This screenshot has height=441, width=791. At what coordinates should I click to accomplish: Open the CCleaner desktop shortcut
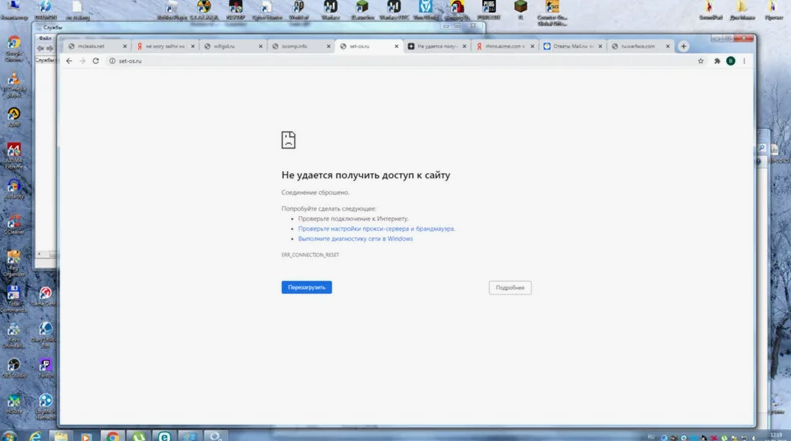click(x=14, y=225)
